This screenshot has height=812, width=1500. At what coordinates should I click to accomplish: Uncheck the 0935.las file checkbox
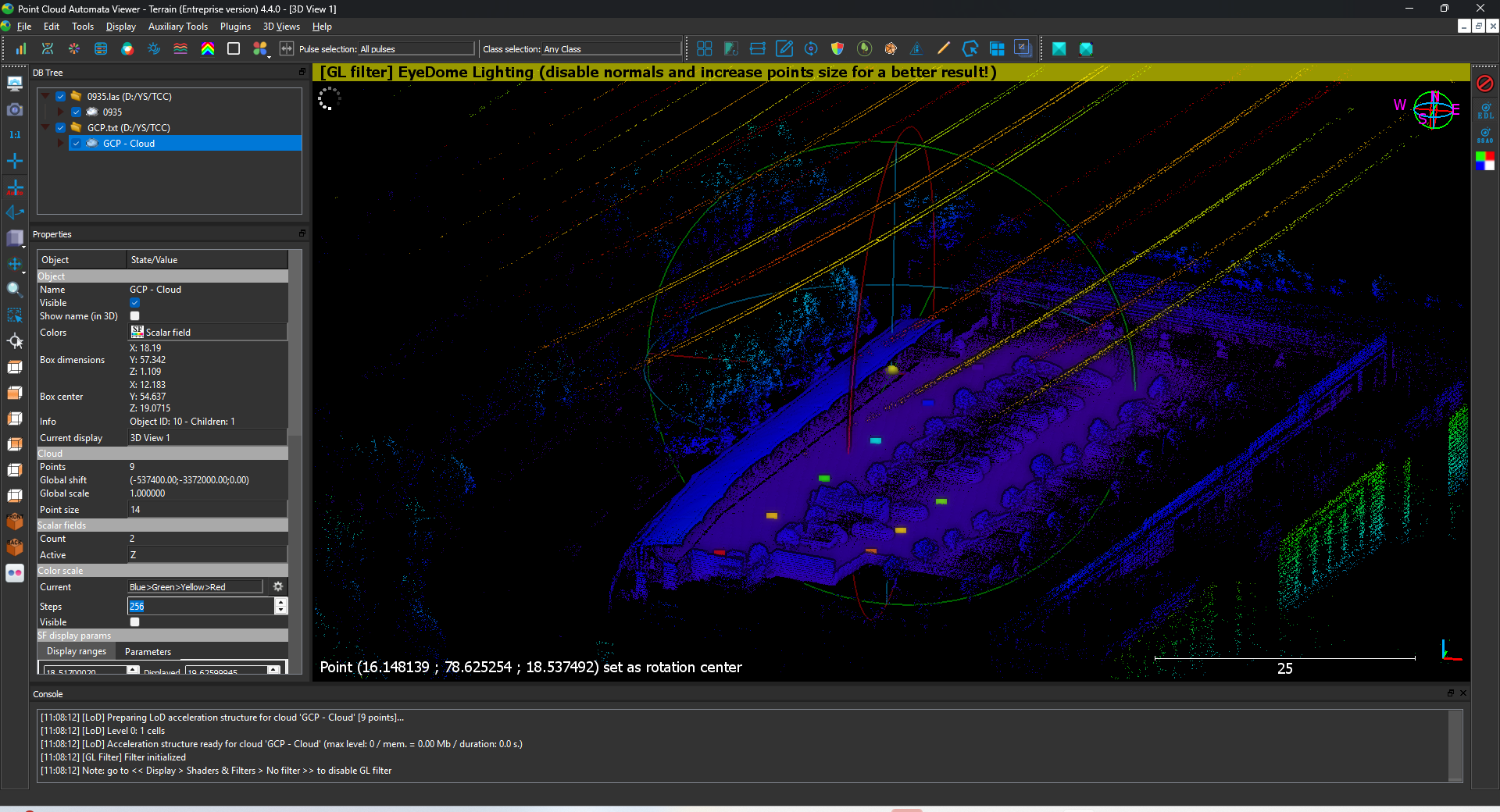[x=61, y=97]
